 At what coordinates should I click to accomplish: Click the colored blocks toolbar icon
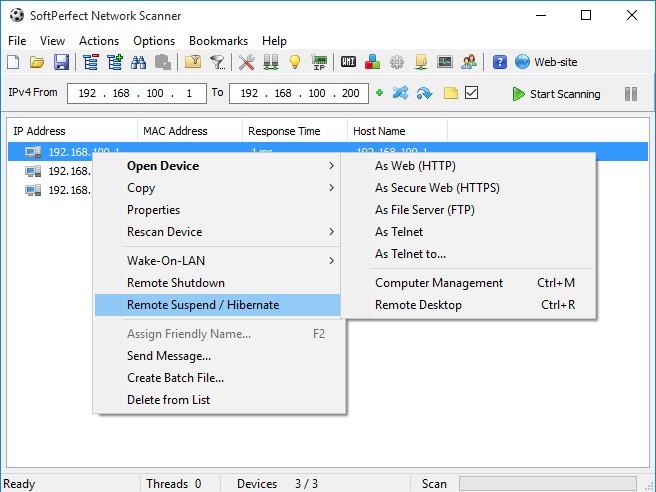click(372, 62)
